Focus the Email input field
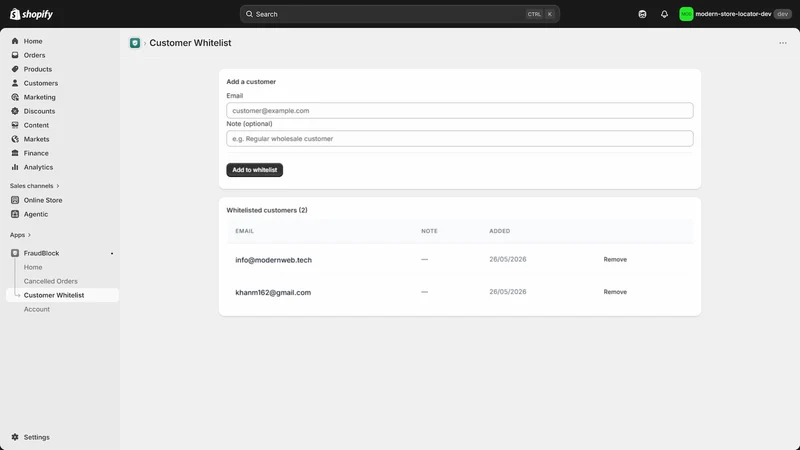The image size is (800, 450). tap(460, 110)
